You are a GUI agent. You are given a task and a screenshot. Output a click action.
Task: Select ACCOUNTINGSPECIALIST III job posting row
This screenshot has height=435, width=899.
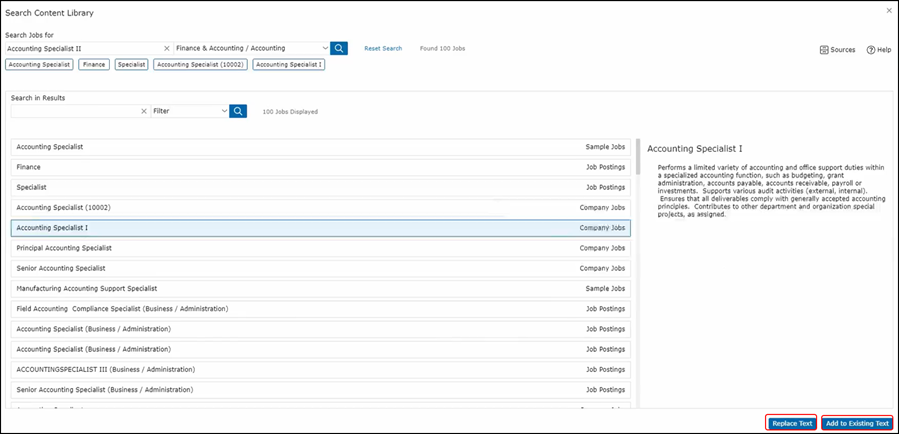pyautogui.click(x=320, y=369)
